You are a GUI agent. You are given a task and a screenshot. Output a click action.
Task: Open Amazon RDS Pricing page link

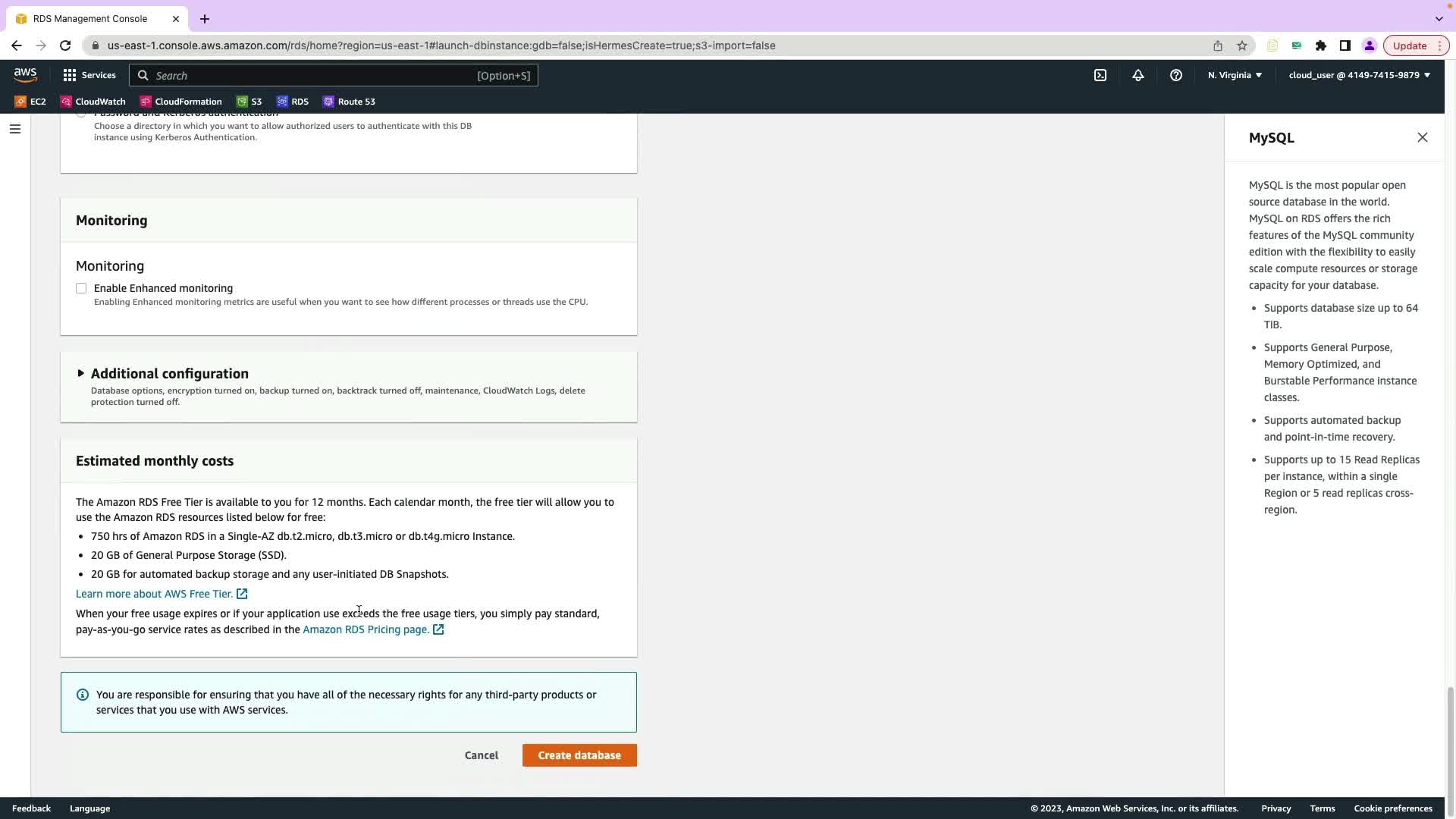click(x=366, y=629)
